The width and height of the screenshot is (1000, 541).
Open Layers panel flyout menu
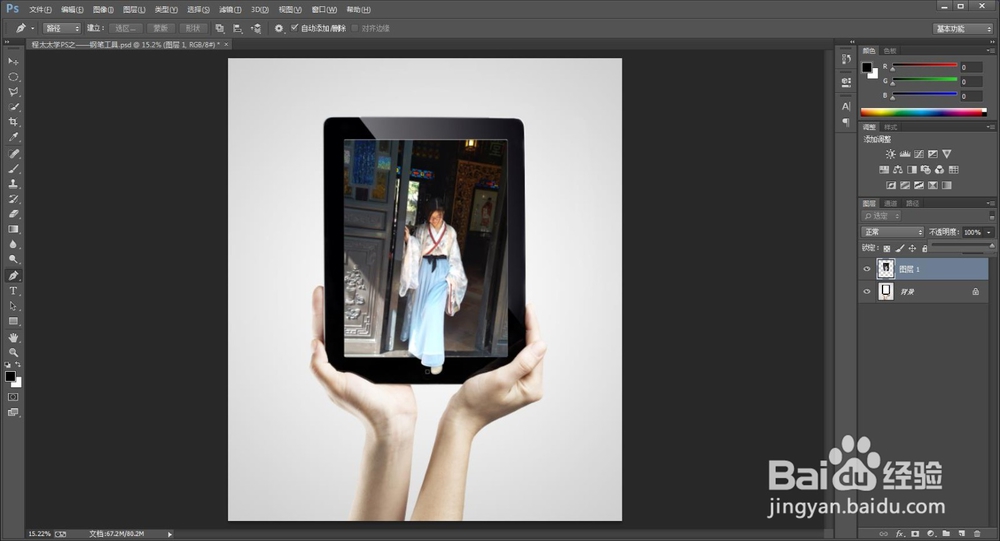pos(989,203)
